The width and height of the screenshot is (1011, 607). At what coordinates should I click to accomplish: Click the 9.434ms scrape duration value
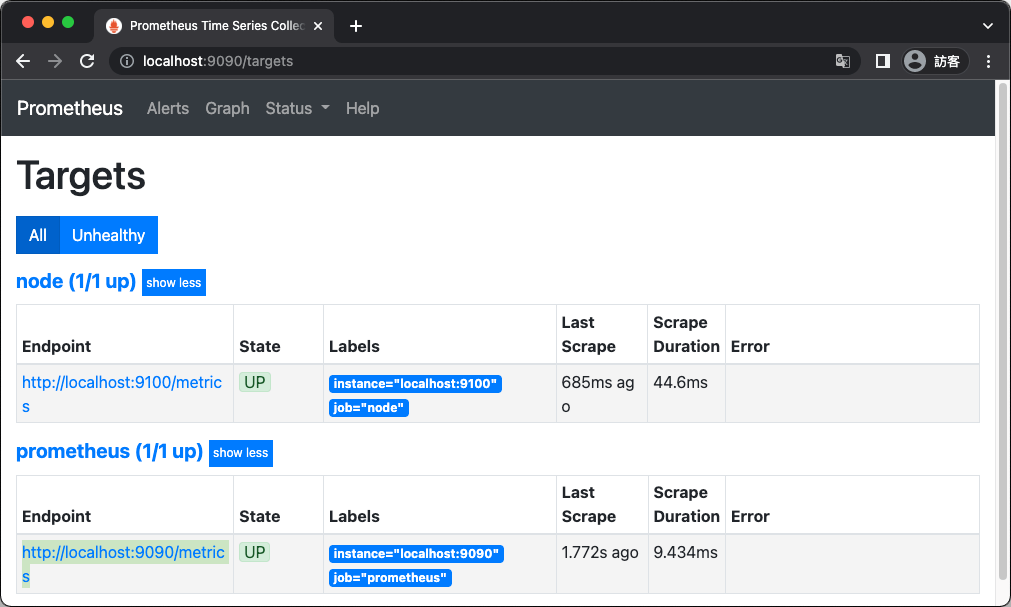pos(685,552)
